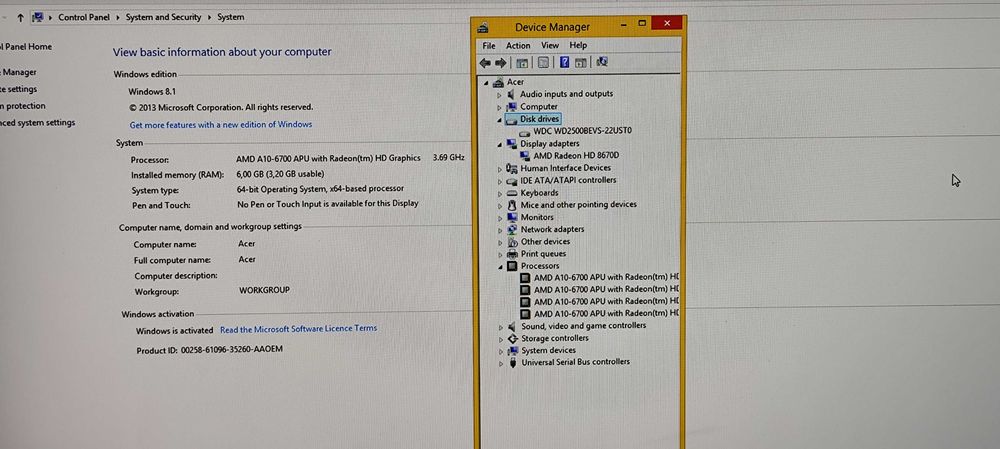Click the chip icon beside Processors category
The height and width of the screenshot is (449, 1000).
pyautogui.click(x=512, y=266)
